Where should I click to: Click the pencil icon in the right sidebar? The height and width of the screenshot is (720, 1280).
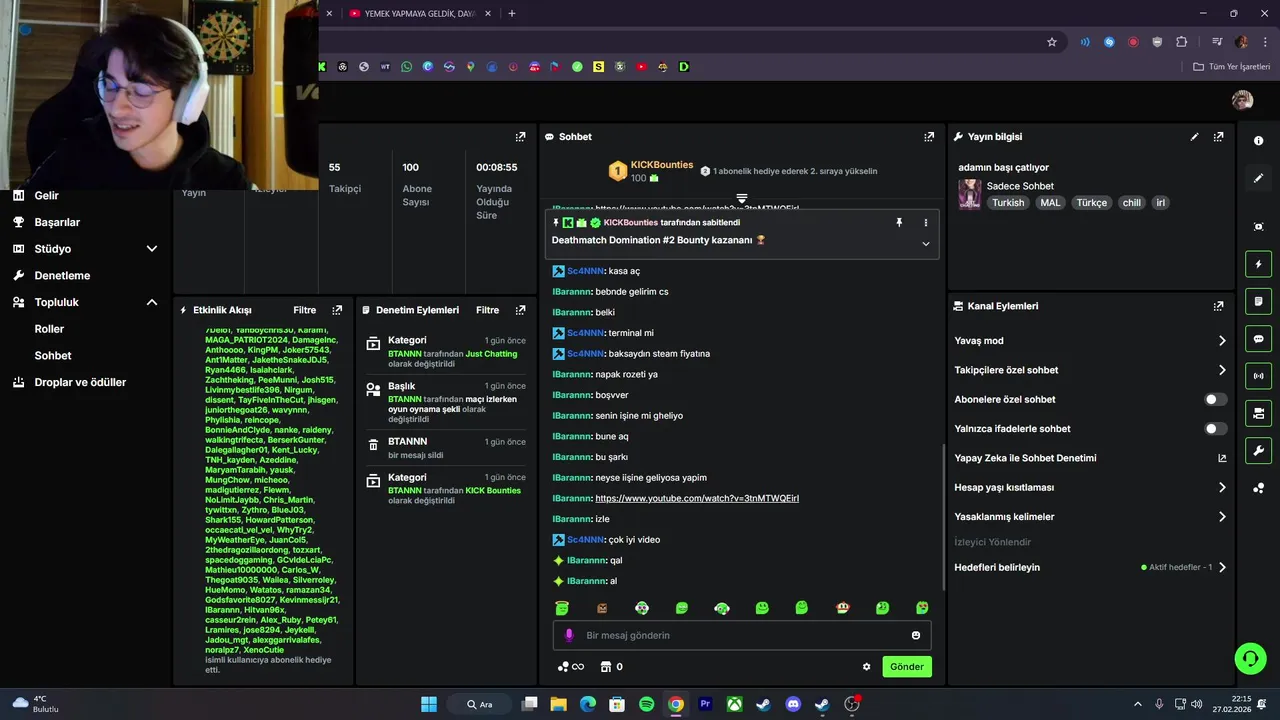1258,178
